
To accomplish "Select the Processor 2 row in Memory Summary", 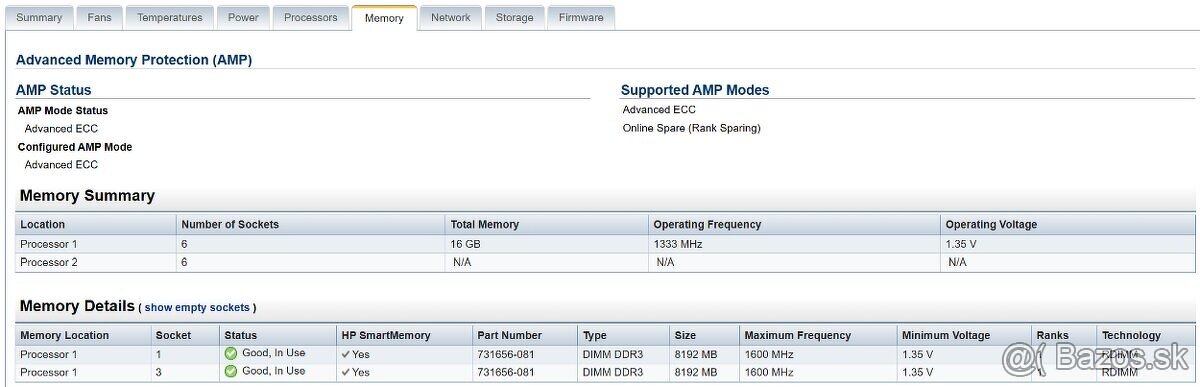I will tap(606, 262).
